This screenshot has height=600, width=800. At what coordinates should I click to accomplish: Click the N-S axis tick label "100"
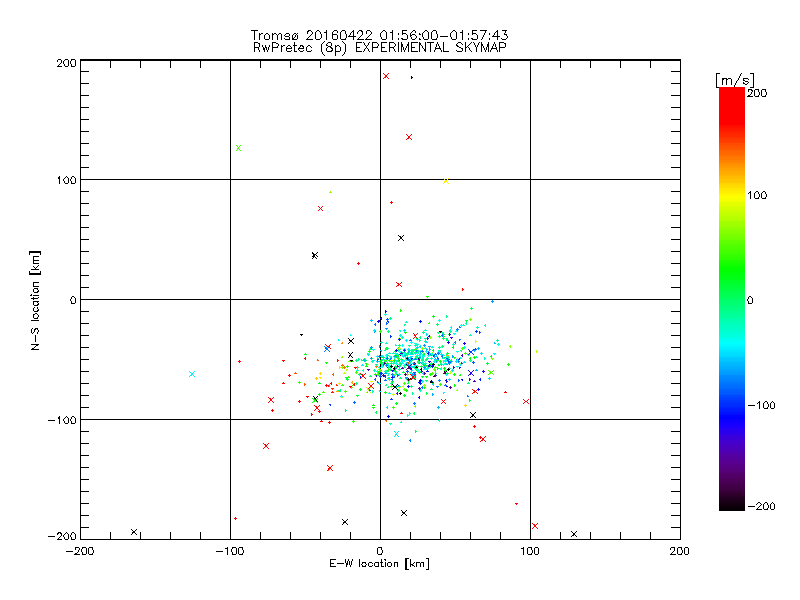click(x=66, y=180)
